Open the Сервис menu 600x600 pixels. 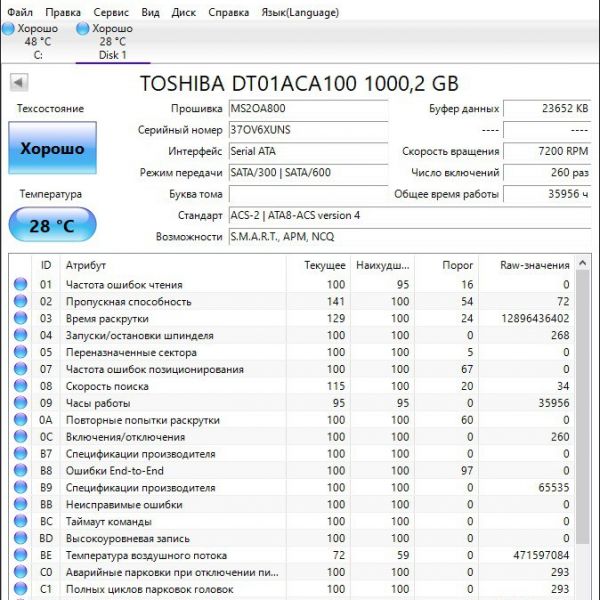click(111, 12)
